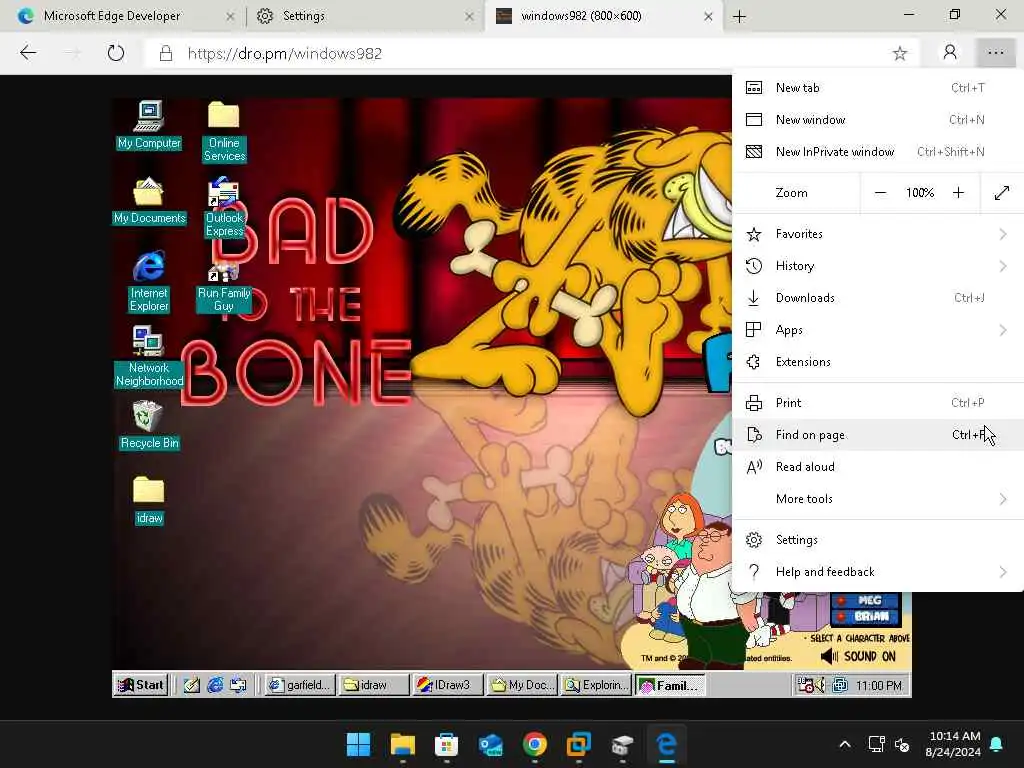Open Google Chrome from host taskbar
Viewport: 1024px width, 768px height.
pyautogui.click(x=535, y=744)
